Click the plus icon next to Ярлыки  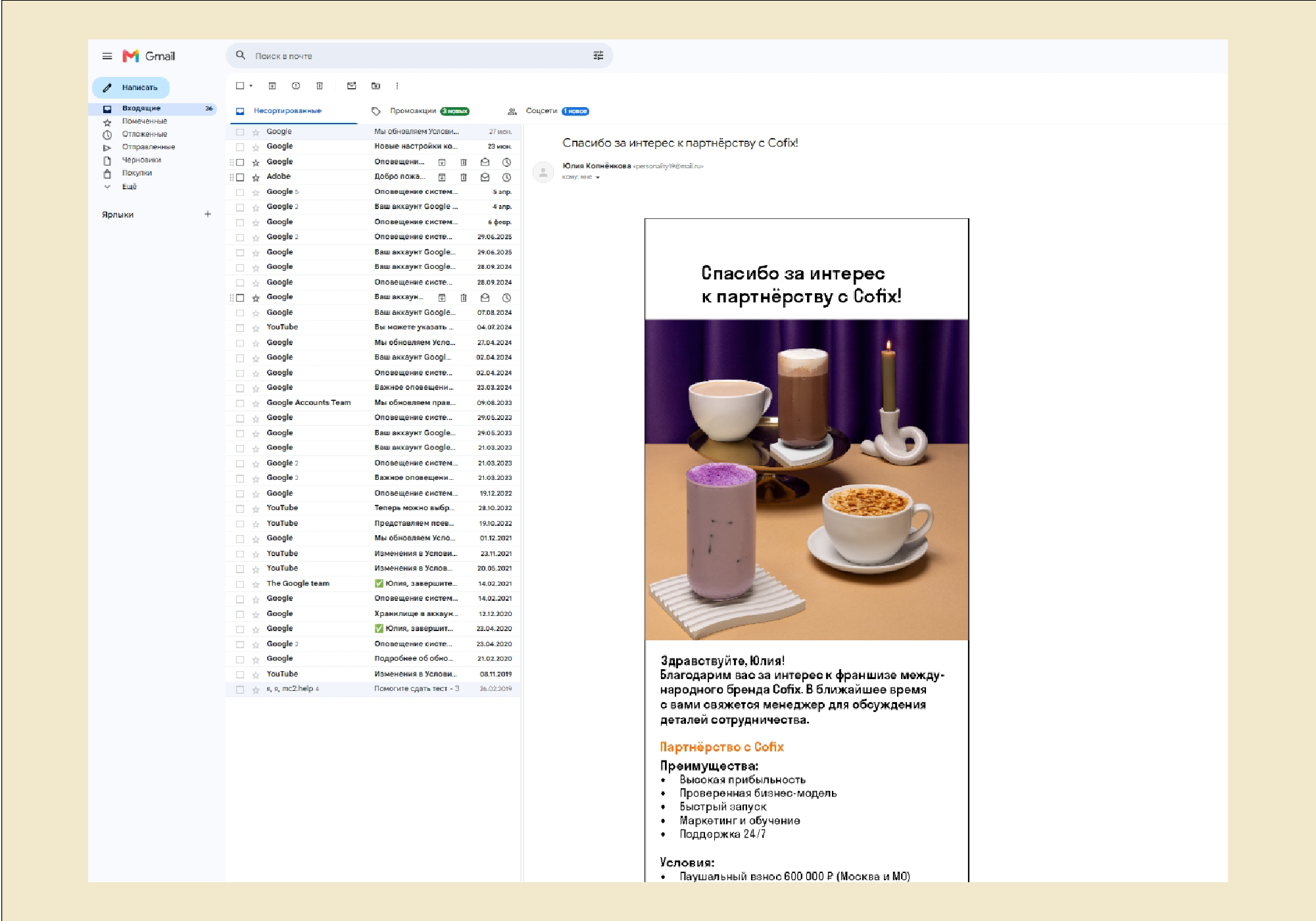pos(208,214)
